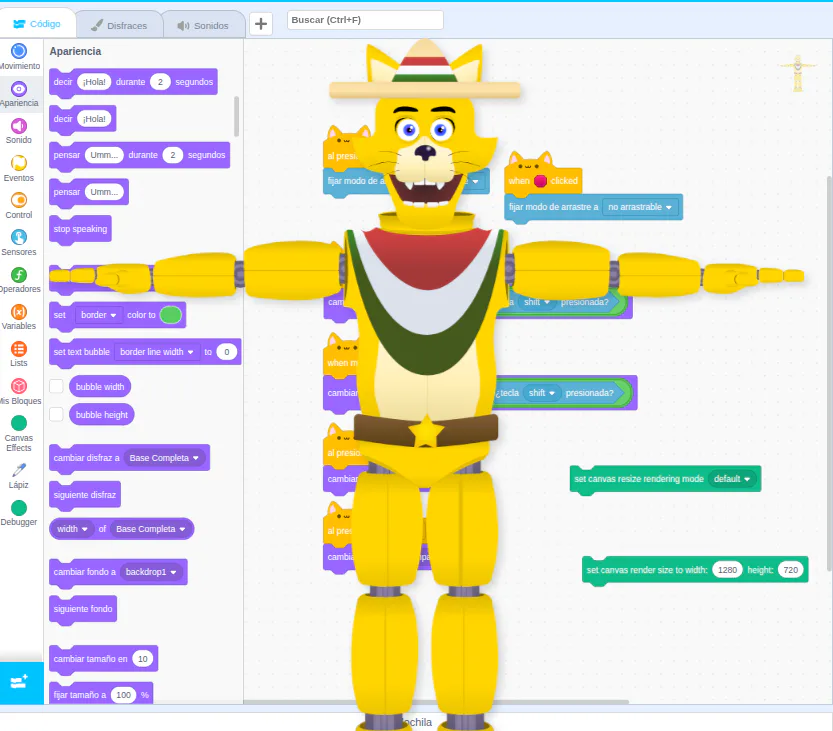This screenshot has width=833, height=731.
Task: Click the 0 value in set text bubble block
Action: [227, 352]
